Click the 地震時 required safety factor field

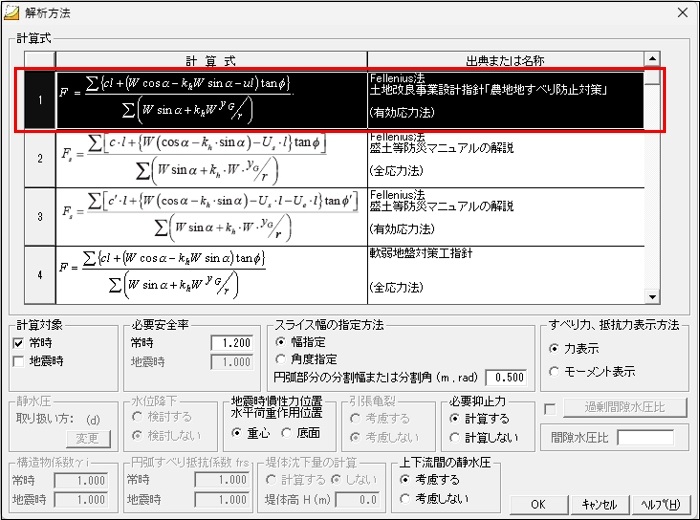[232, 362]
